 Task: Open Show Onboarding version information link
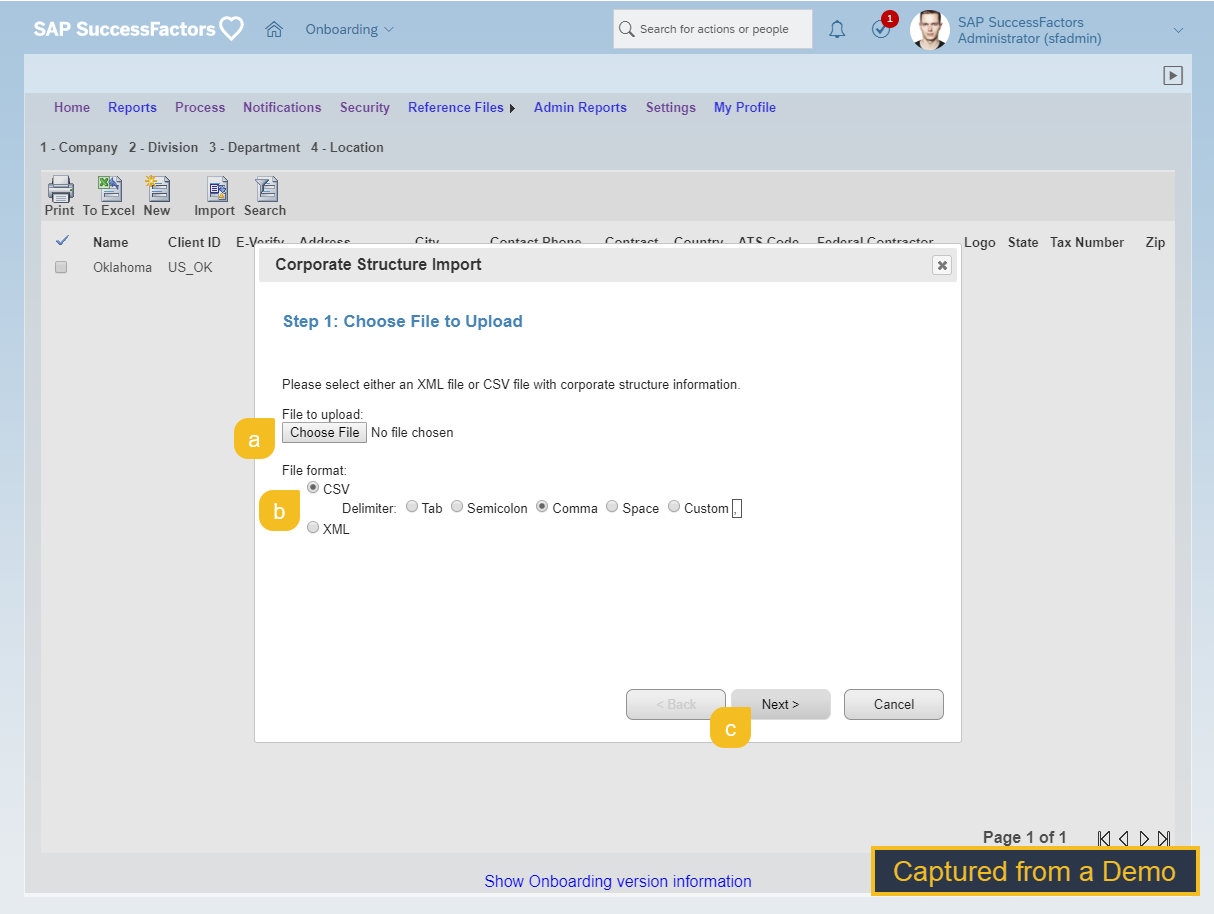coord(618,882)
